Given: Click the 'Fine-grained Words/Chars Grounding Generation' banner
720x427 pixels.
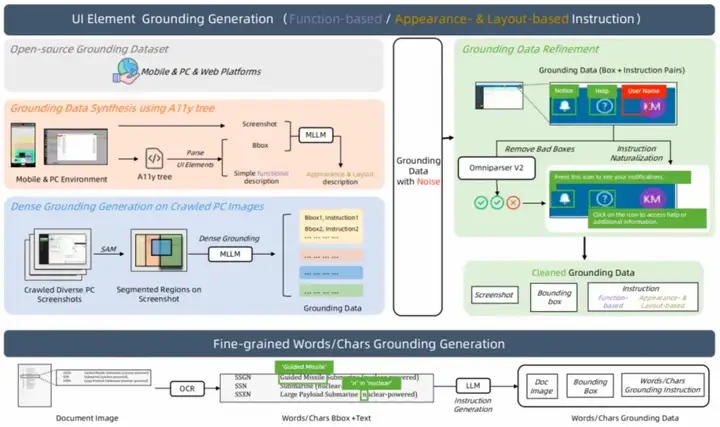Looking at the screenshot, I should pos(360,344).
